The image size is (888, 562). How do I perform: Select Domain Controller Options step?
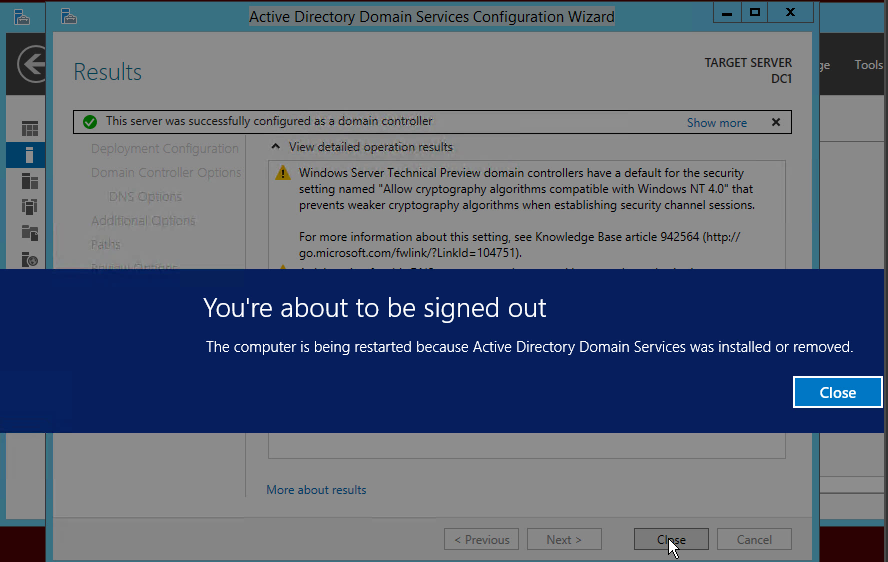[166, 172]
